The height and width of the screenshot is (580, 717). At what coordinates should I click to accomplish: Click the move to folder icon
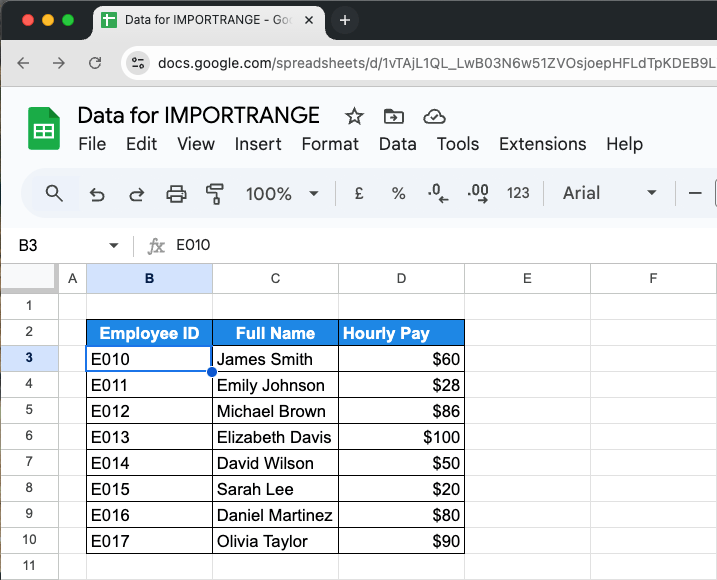[x=394, y=116]
